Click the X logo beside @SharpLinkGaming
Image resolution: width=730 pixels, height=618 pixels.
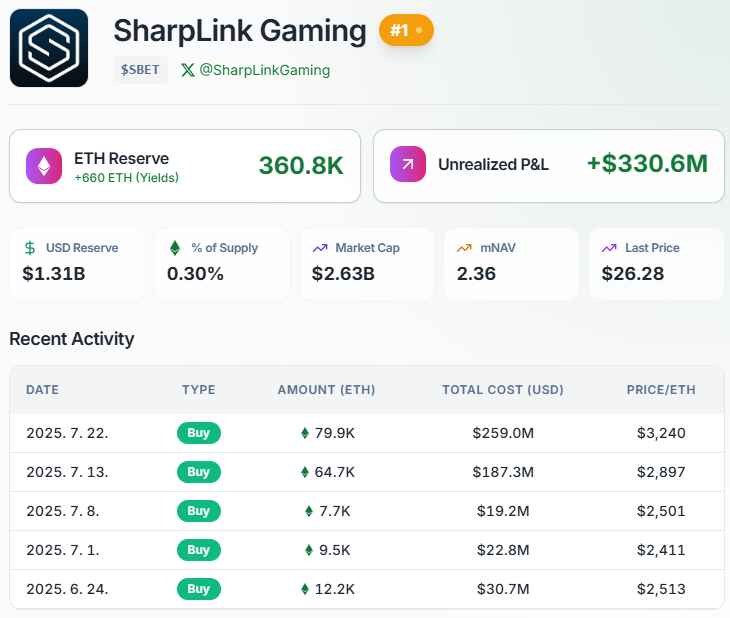pyautogui.click(x=188, y=70)
